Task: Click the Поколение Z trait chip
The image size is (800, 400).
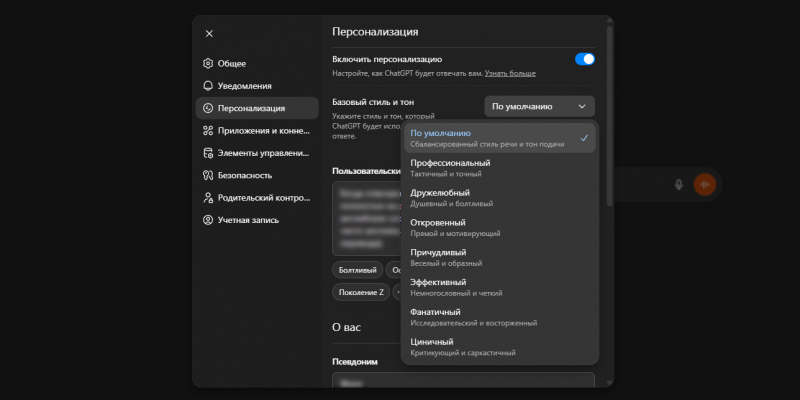Action: [x=361, y=292]
